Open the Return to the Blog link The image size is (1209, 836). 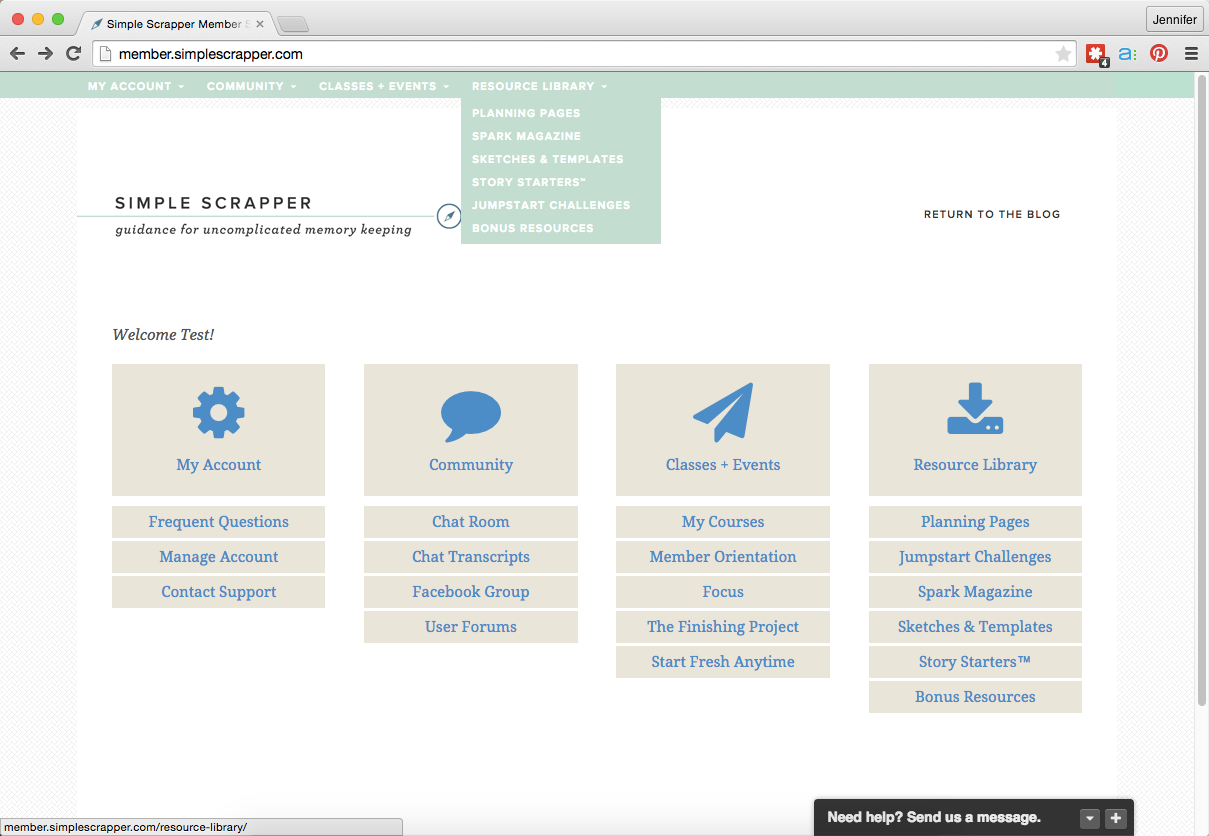click(x=991, y=214)
